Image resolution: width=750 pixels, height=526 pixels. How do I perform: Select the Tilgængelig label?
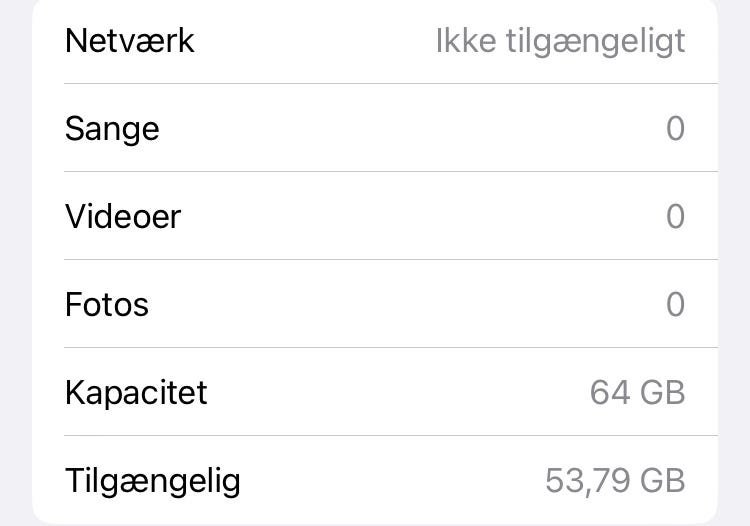tap(153, 481)
